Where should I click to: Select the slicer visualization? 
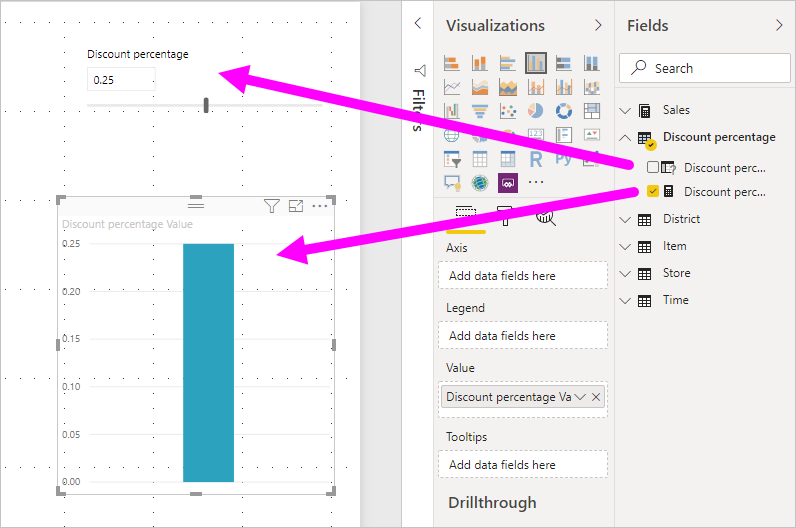point(452,159)
